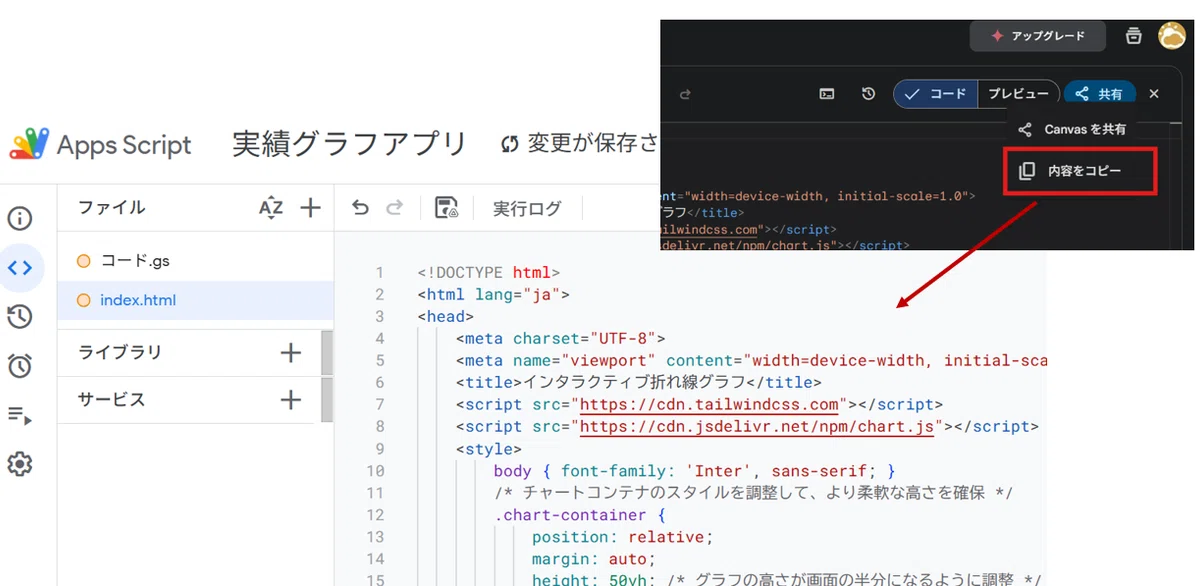The width and height of the screenshot is (1200, 586).
Task: Click the meta charset="UTF-8" line
Action: (x=560, y=339)
